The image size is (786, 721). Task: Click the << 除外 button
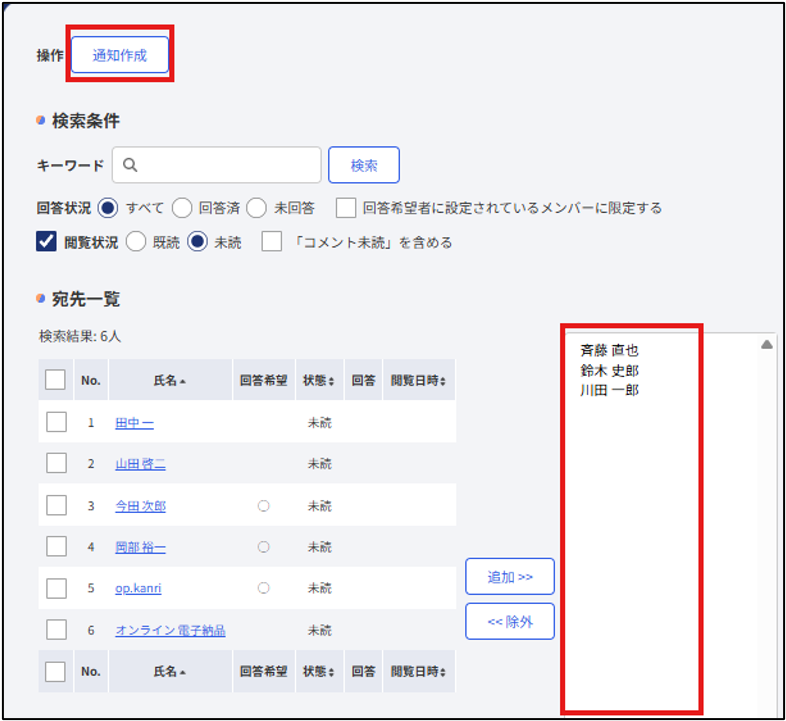click(510, 622)
